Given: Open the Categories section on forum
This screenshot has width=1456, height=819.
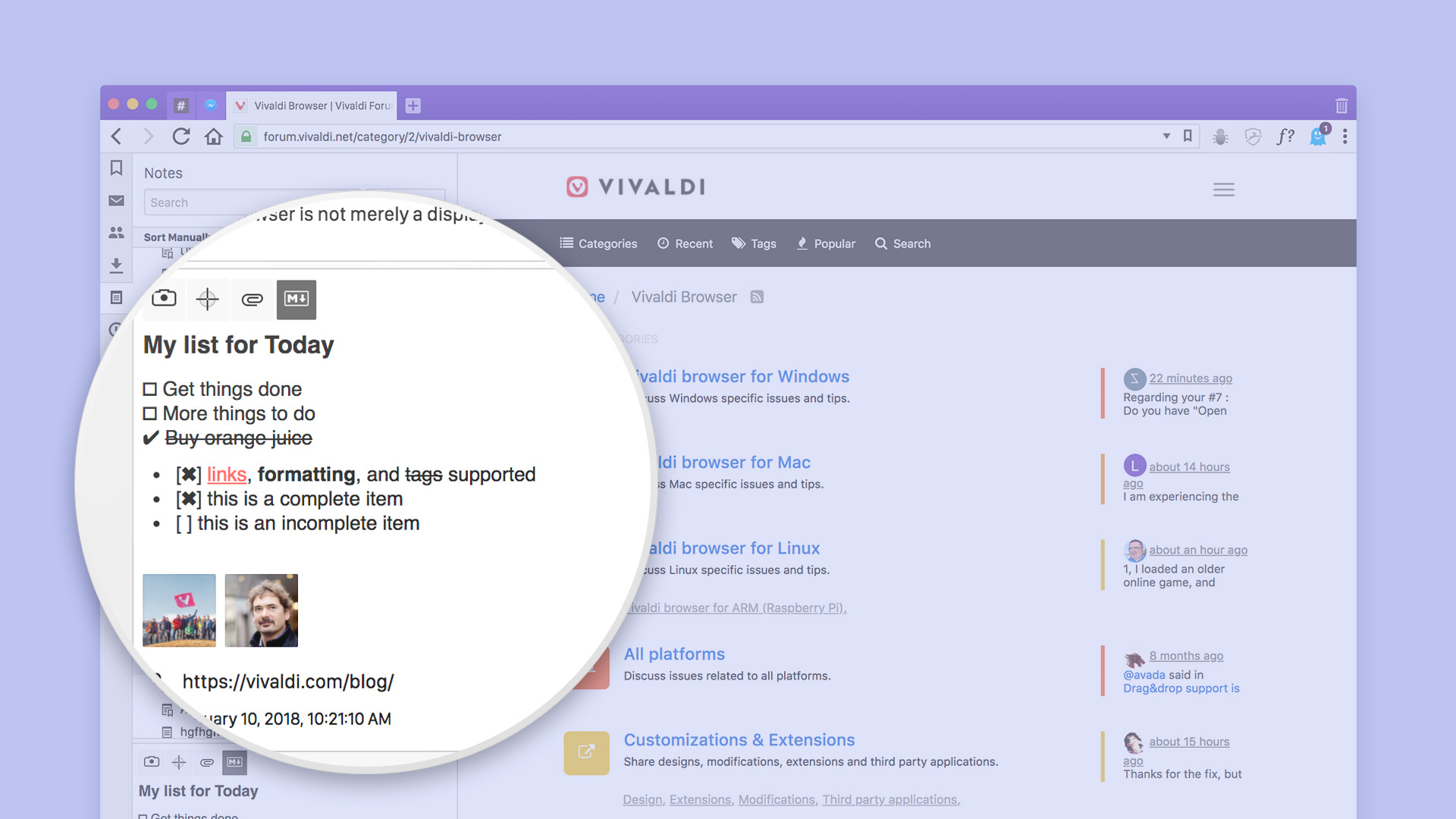Looking at the screenshot, I should (597, 244).
